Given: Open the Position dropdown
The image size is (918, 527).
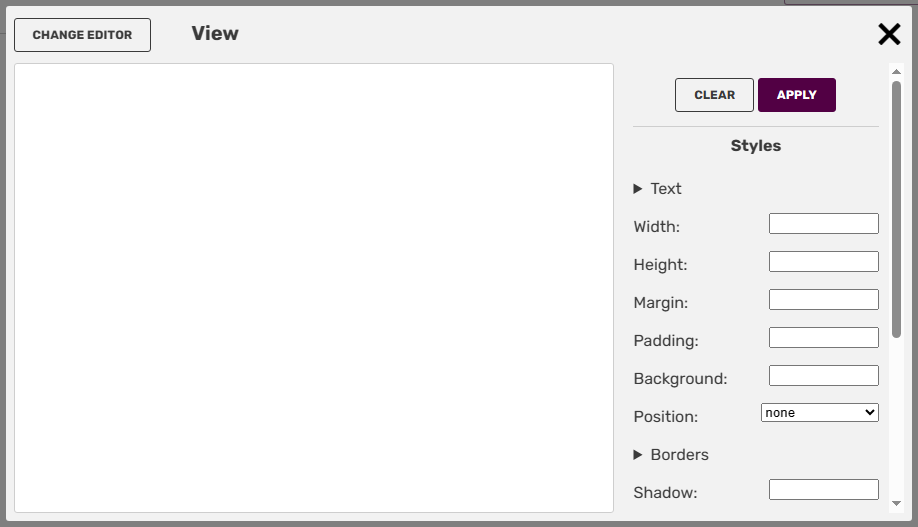Looking at the screenshot, I should click(x=819, y=412).
